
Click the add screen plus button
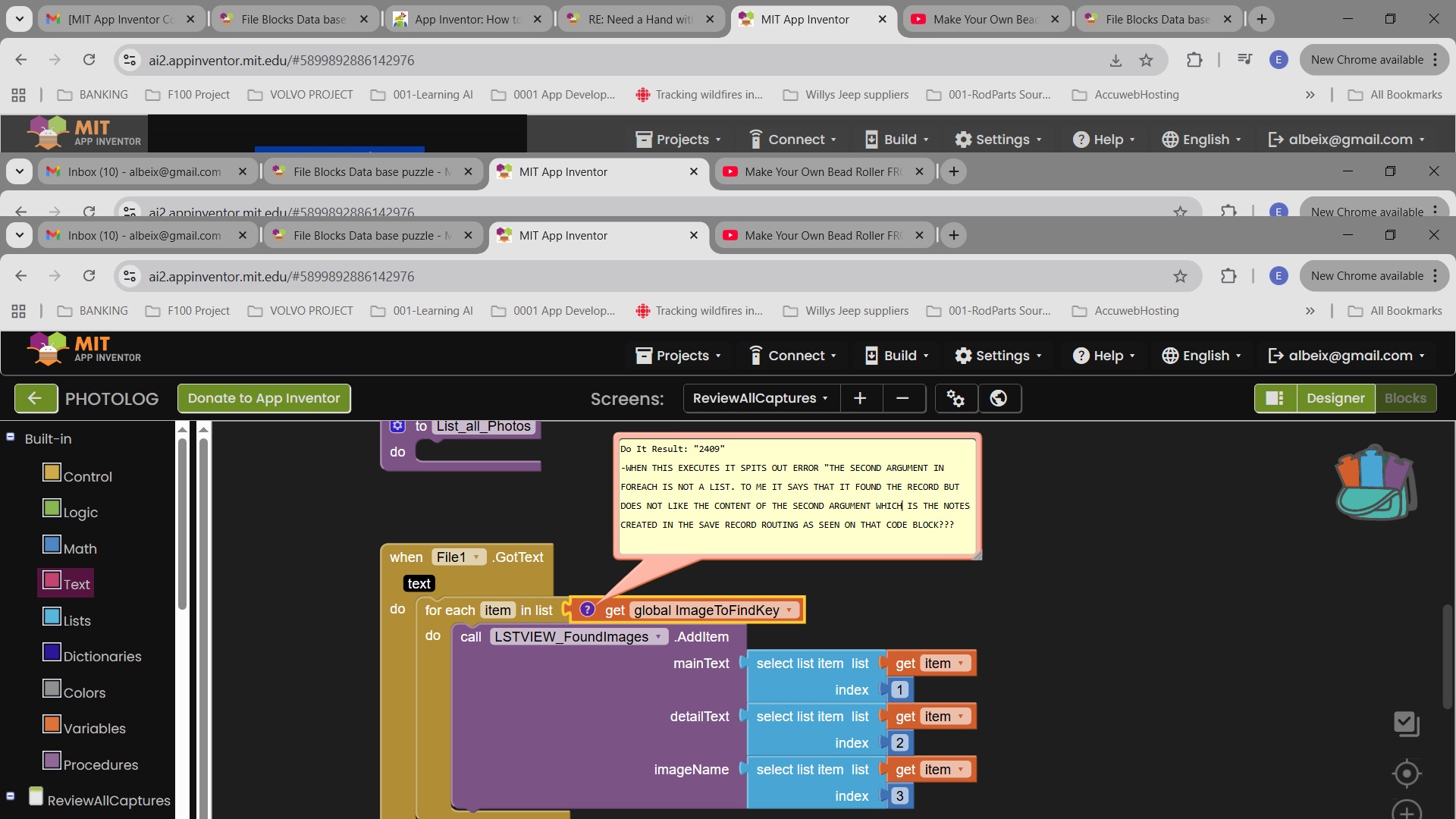[860, 398]
